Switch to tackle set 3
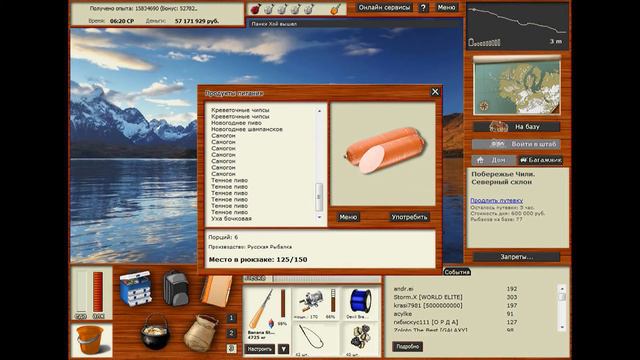640x360 pixels. 231,348
